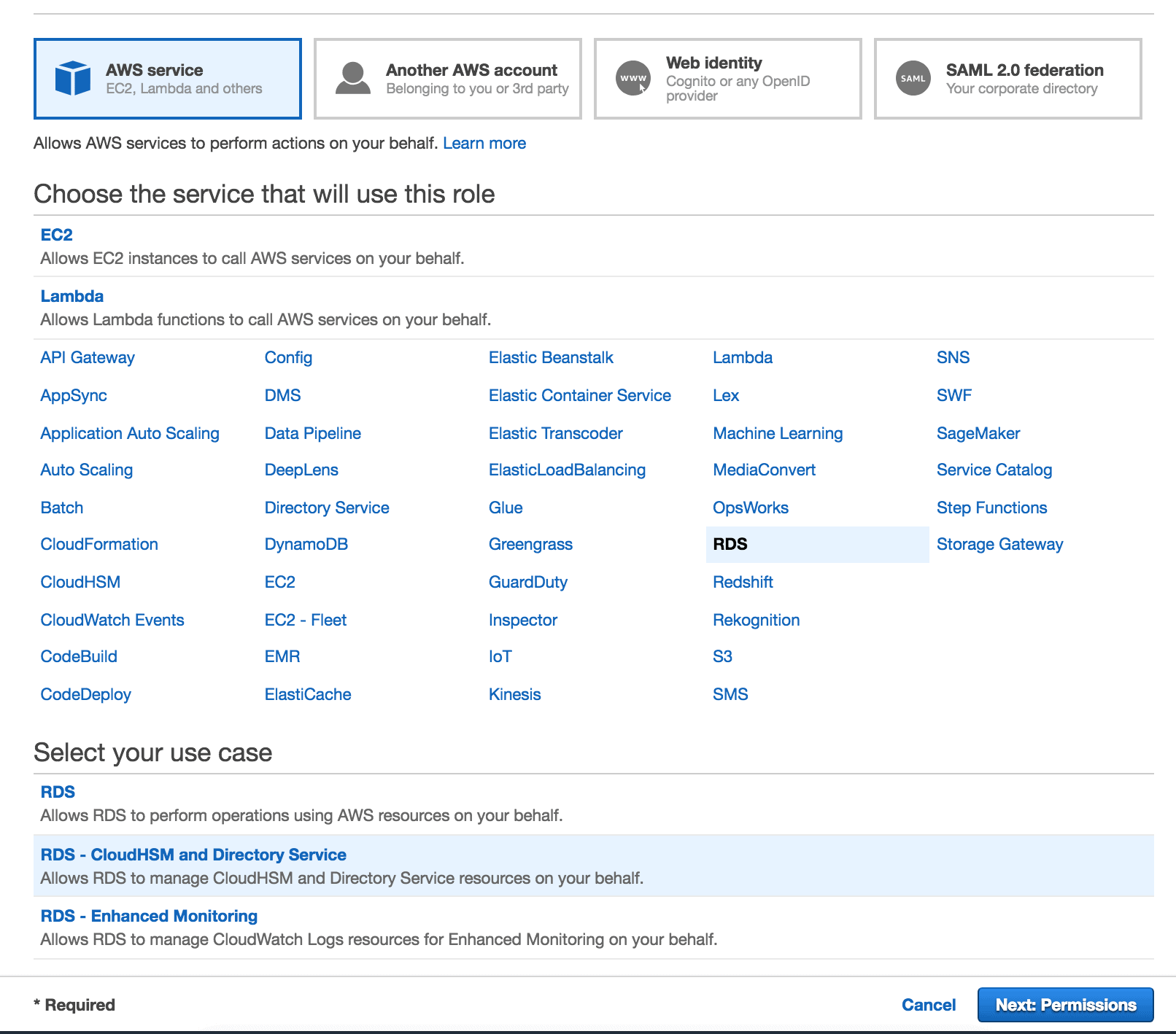Choose Rekognition service
1176x1034 pixels.
pyautogui.click(x=757, y=620)
